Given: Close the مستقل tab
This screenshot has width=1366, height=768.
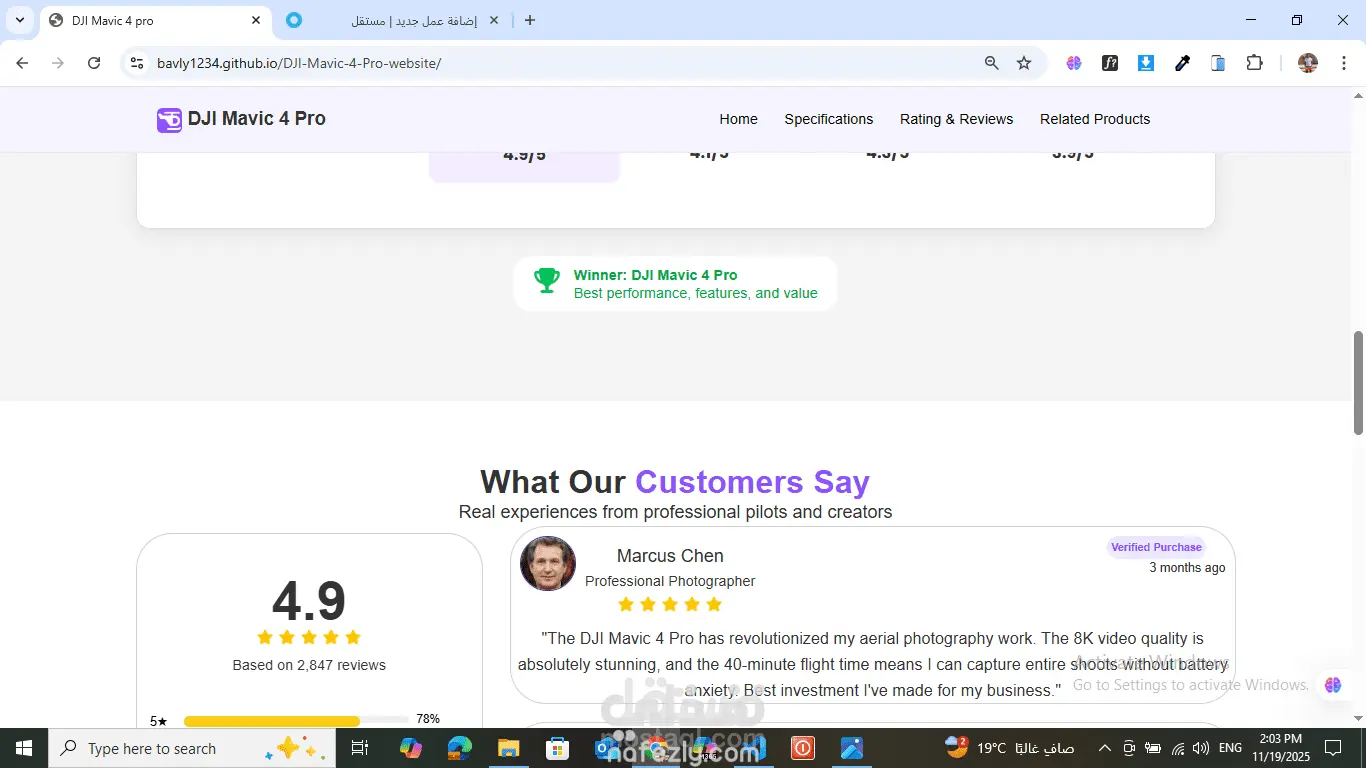Looking at the screenshot, I should pos(494,20).
